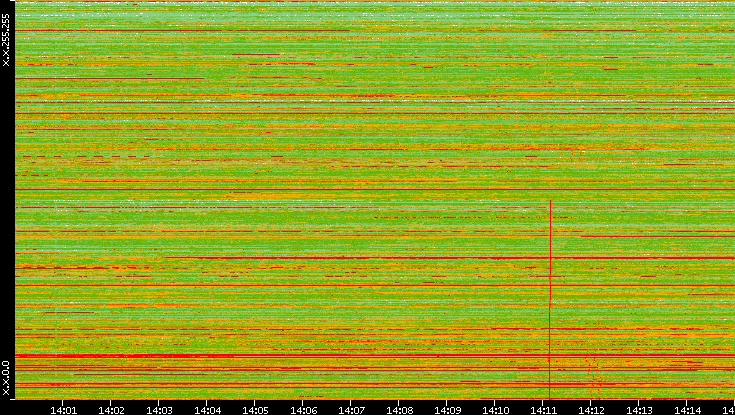Click the 14:08 time axis label
735x415 pixels.
pyautogui.click(x=399, y=410)
